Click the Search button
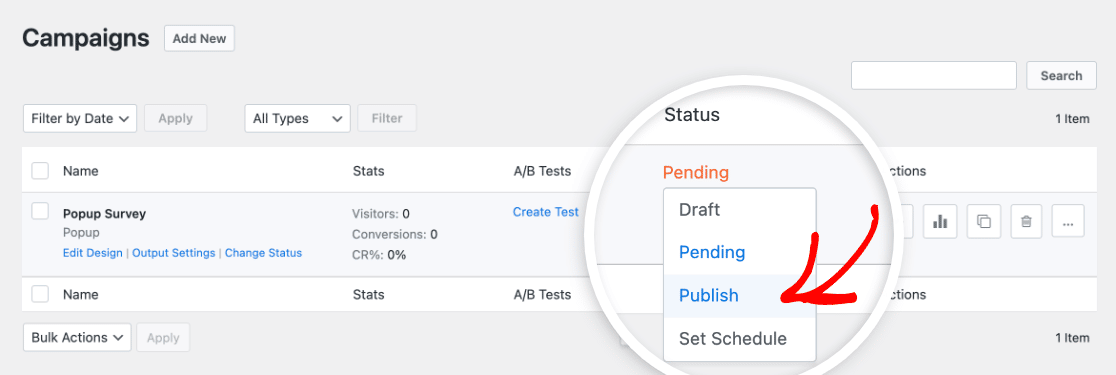Viewport: 1116px width, 375px height. (x=1061, y=75)
